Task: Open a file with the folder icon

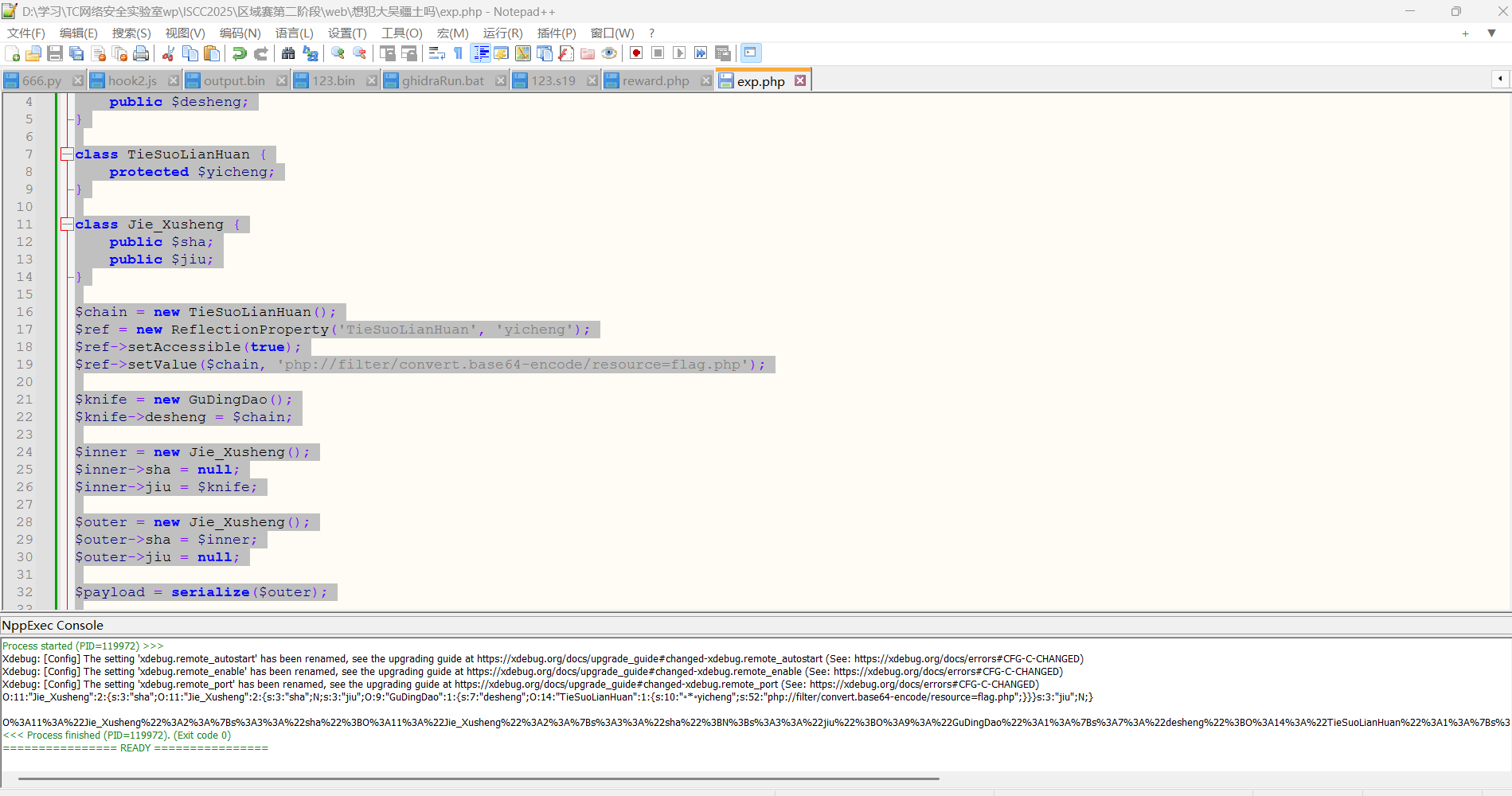Action: click(x=33, y=53)
